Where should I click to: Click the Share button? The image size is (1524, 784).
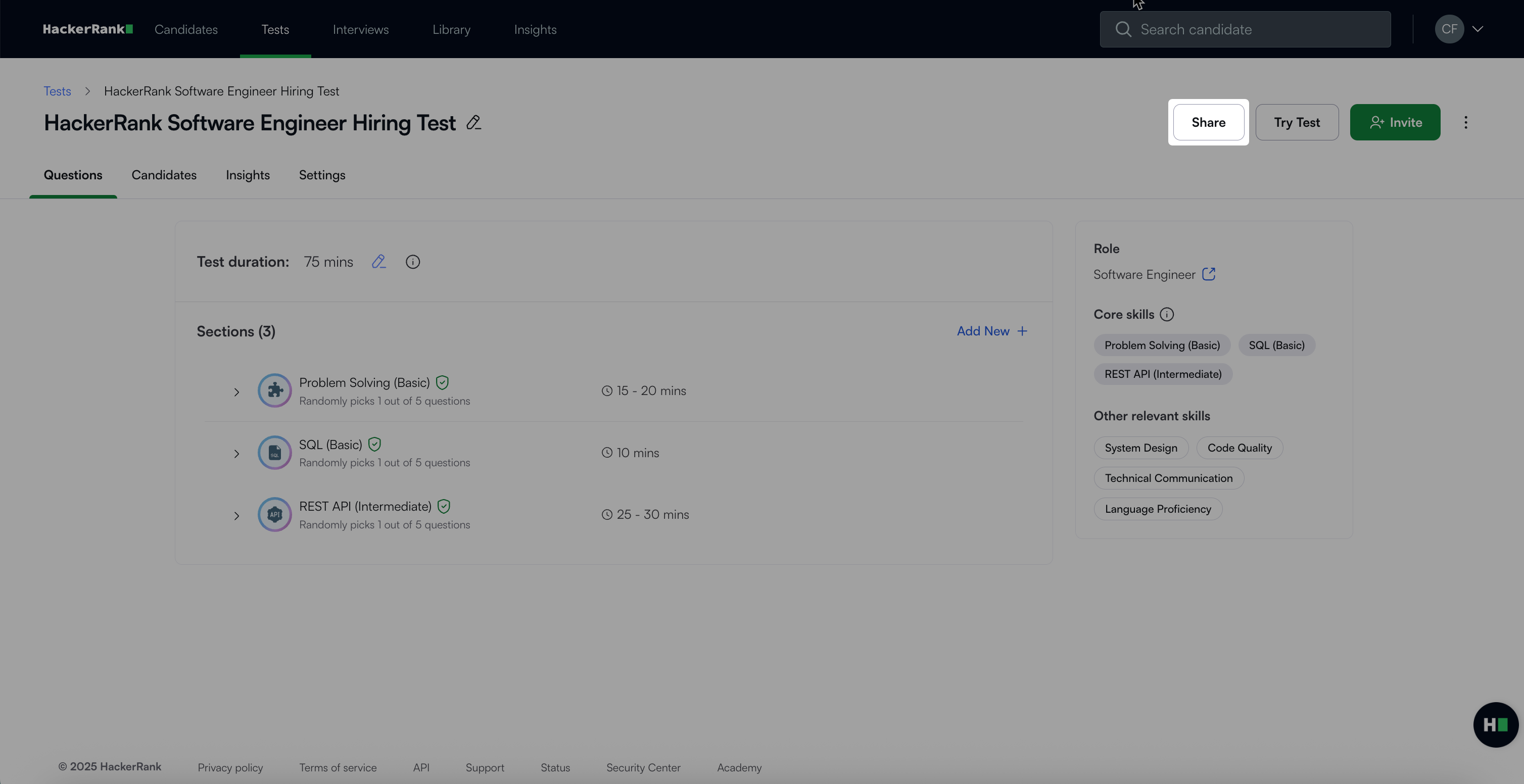click(x=1208, y=122)
